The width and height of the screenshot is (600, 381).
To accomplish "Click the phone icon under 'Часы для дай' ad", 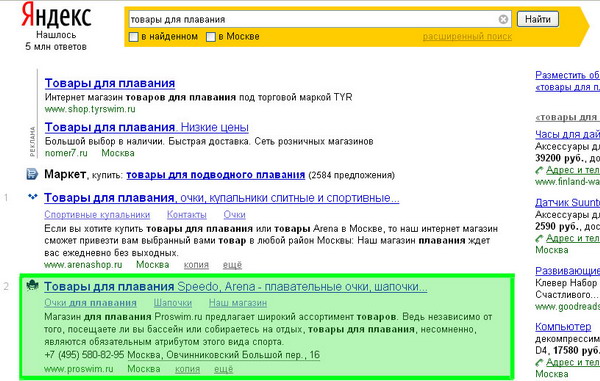I will click(x=539, y=170).
